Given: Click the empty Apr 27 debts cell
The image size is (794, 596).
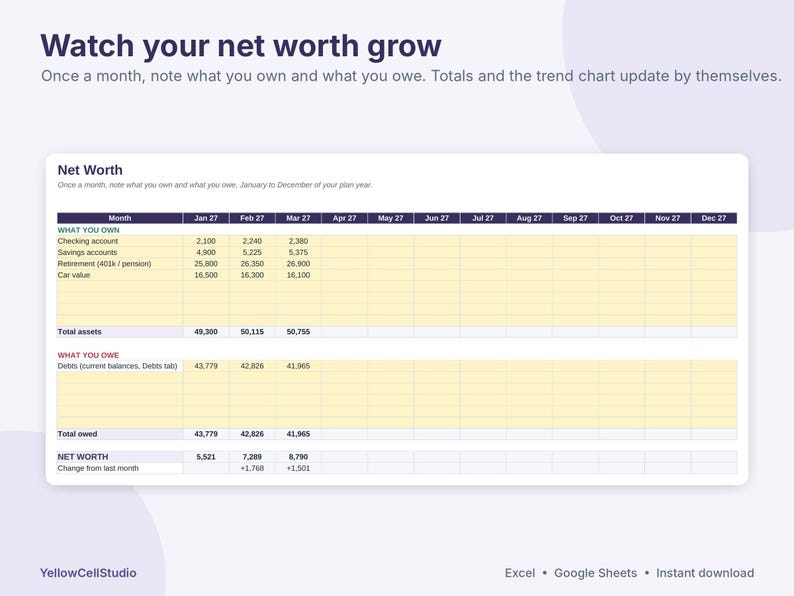Looking at the screenshot, I should point(344,366).
